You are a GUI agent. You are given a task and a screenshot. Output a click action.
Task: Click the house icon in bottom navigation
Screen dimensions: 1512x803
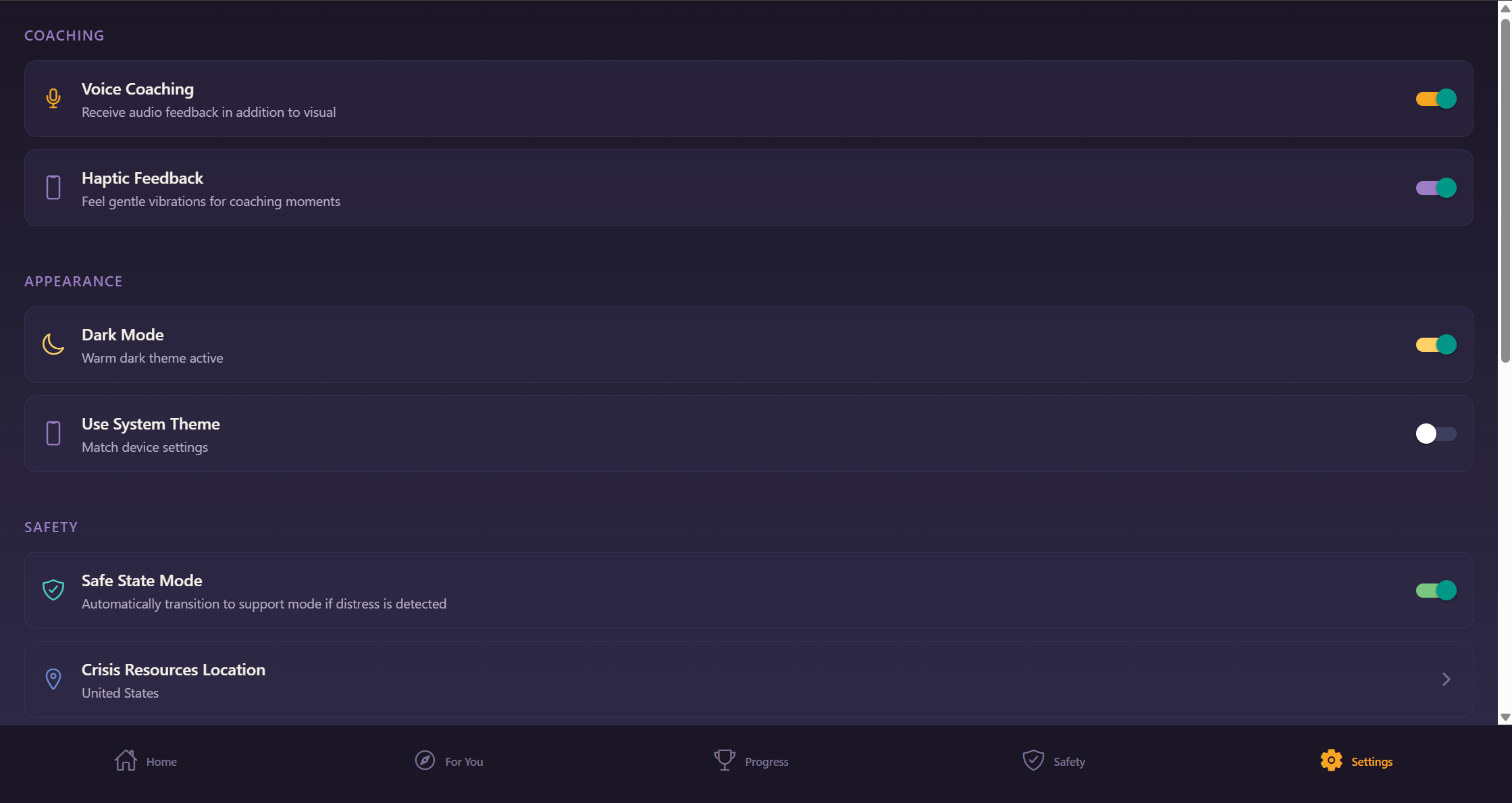point(126,760)
